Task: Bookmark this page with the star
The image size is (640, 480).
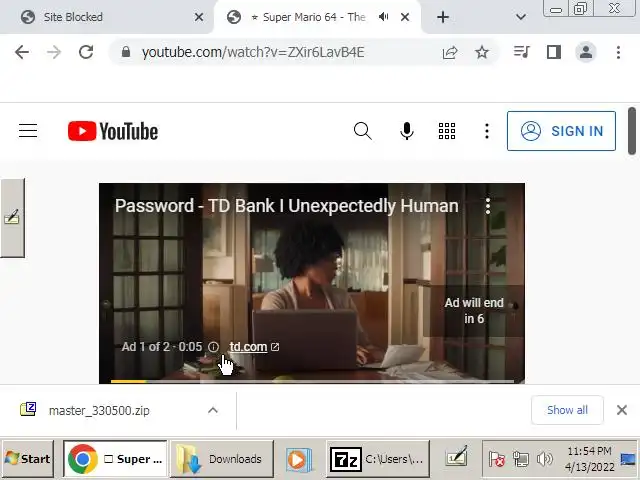Action: (x=482, y=52)
